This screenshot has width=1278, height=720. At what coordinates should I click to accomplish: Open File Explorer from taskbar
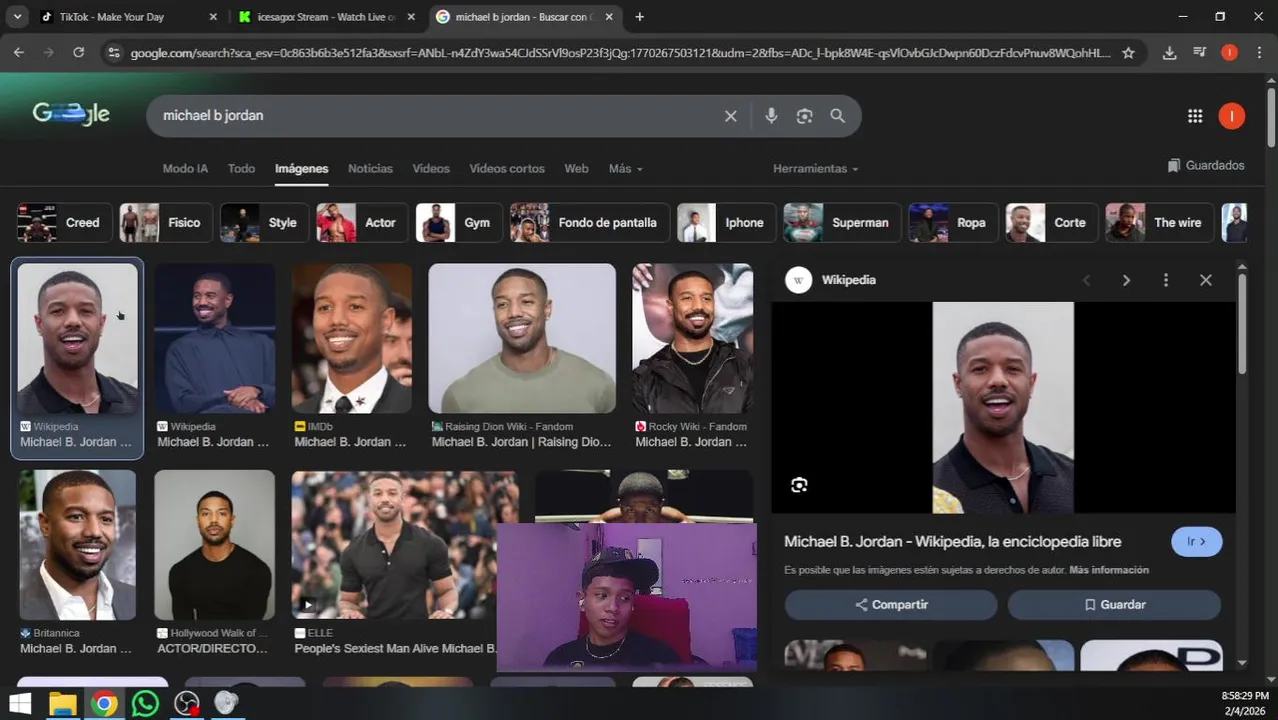tap(63, 704)
